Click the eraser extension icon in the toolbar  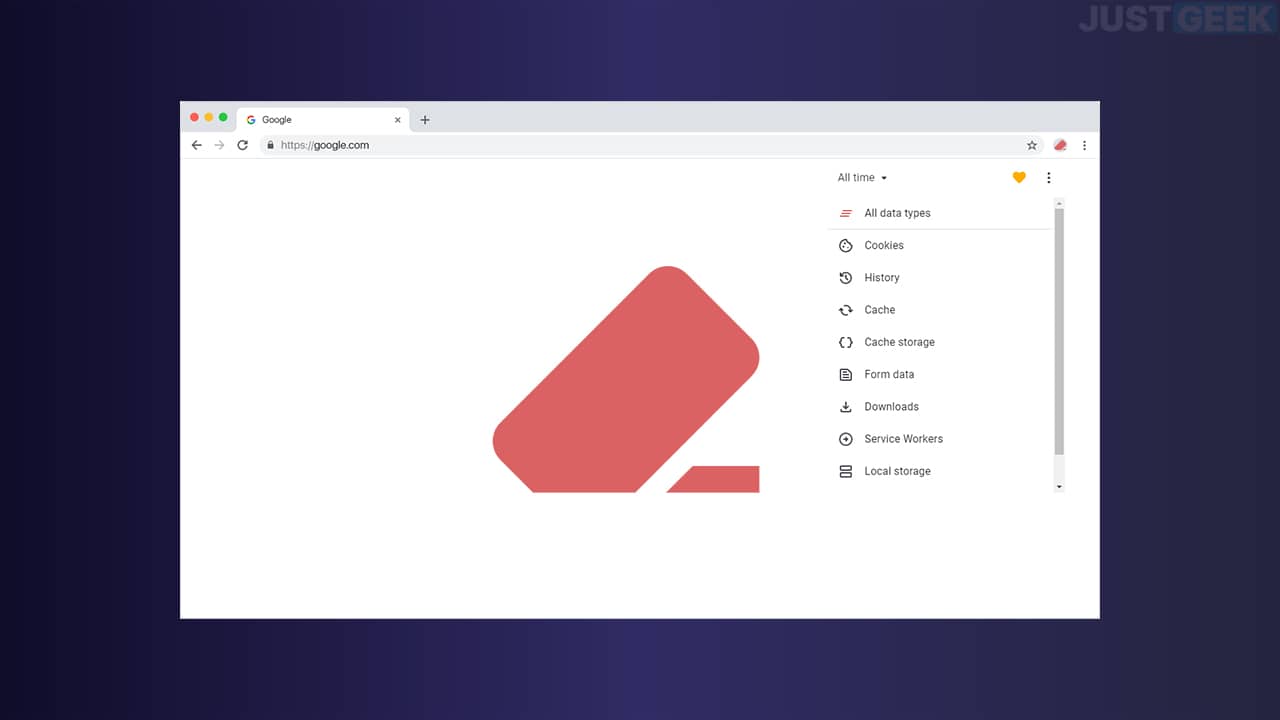tap(1060, 145)
